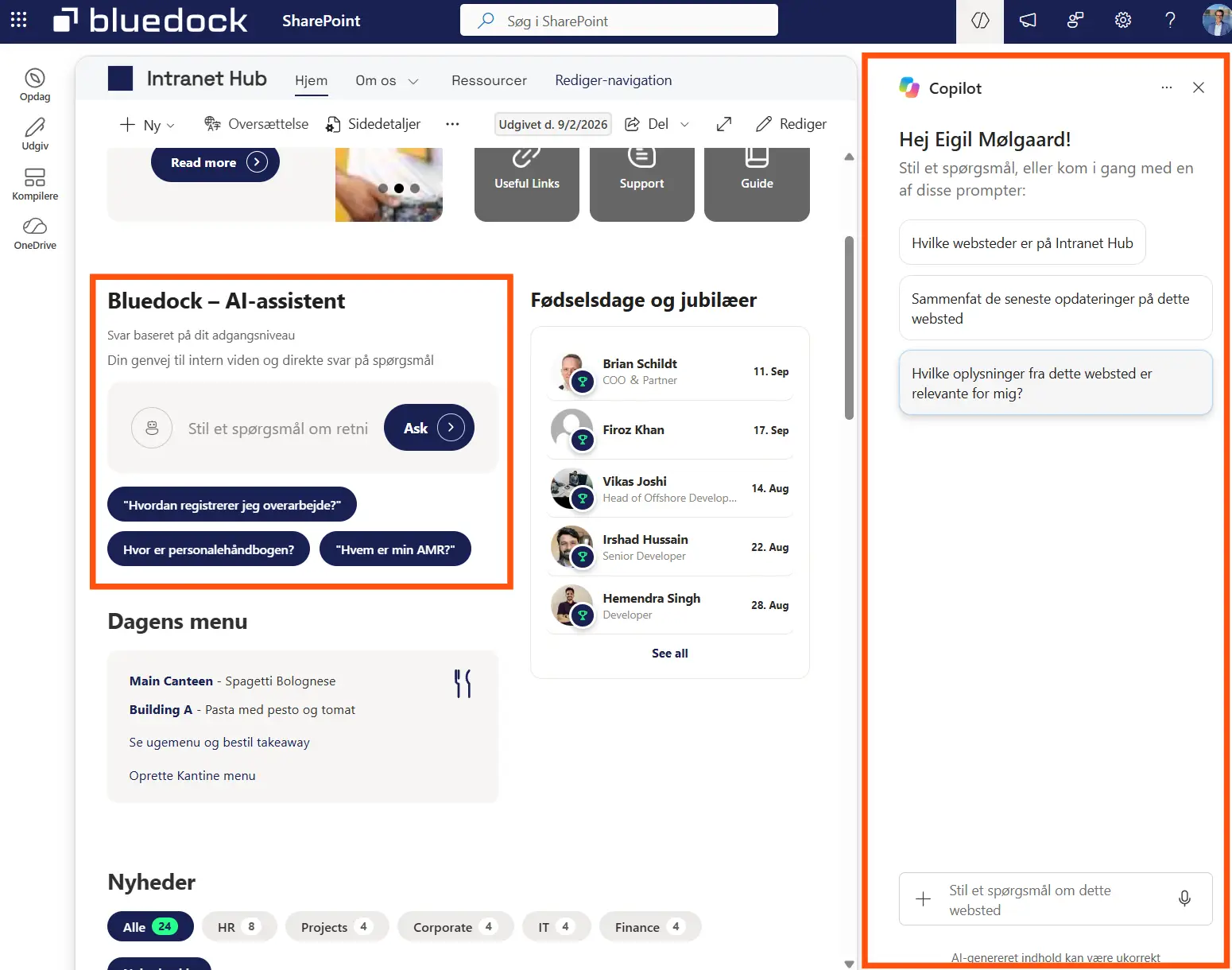Viewport: 1232px width, 970px height.
Task: Select the middle carousel dot indicator
Action: click(x=399, y=188)
